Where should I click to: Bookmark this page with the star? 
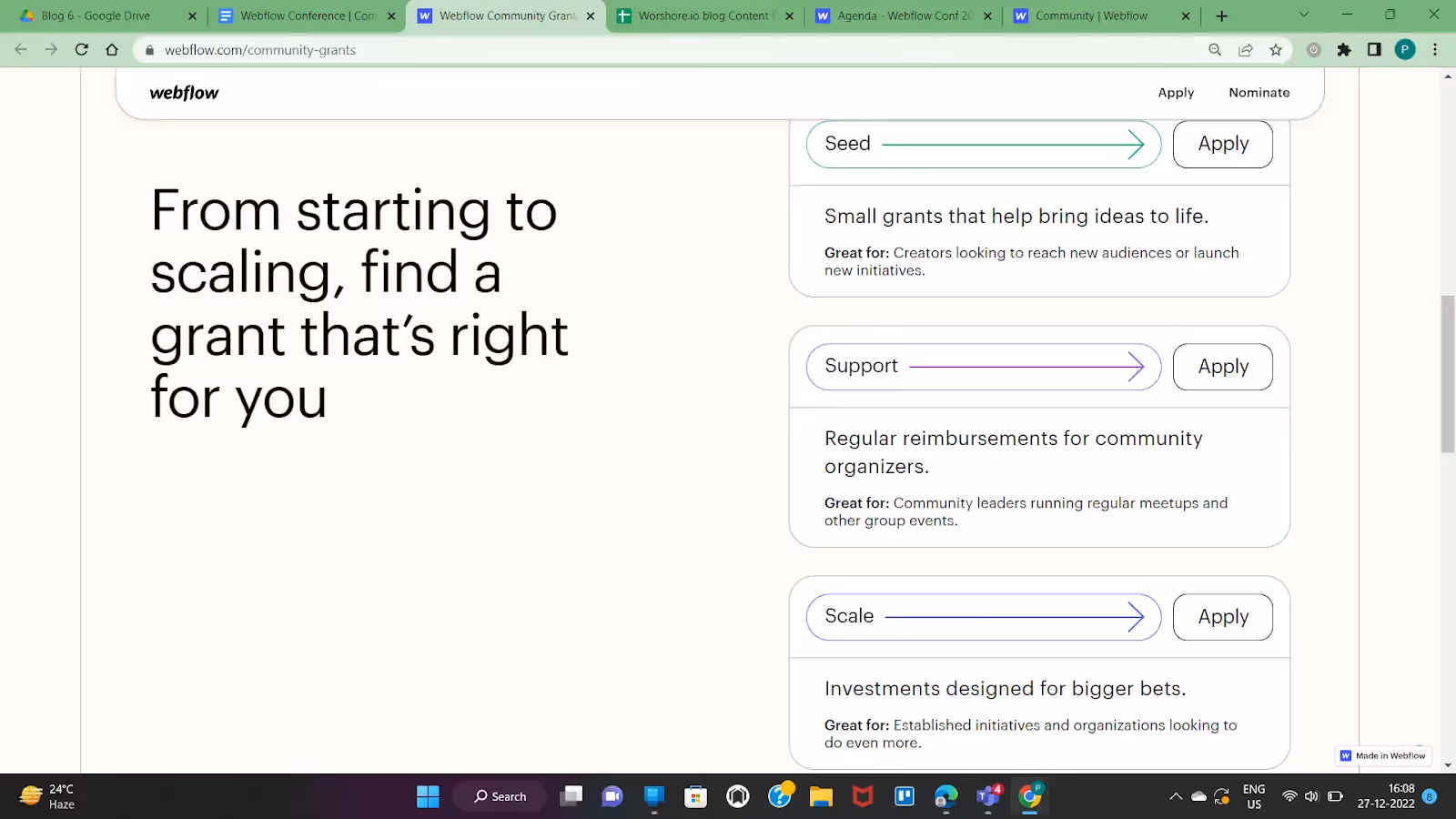pos(1276,50)
